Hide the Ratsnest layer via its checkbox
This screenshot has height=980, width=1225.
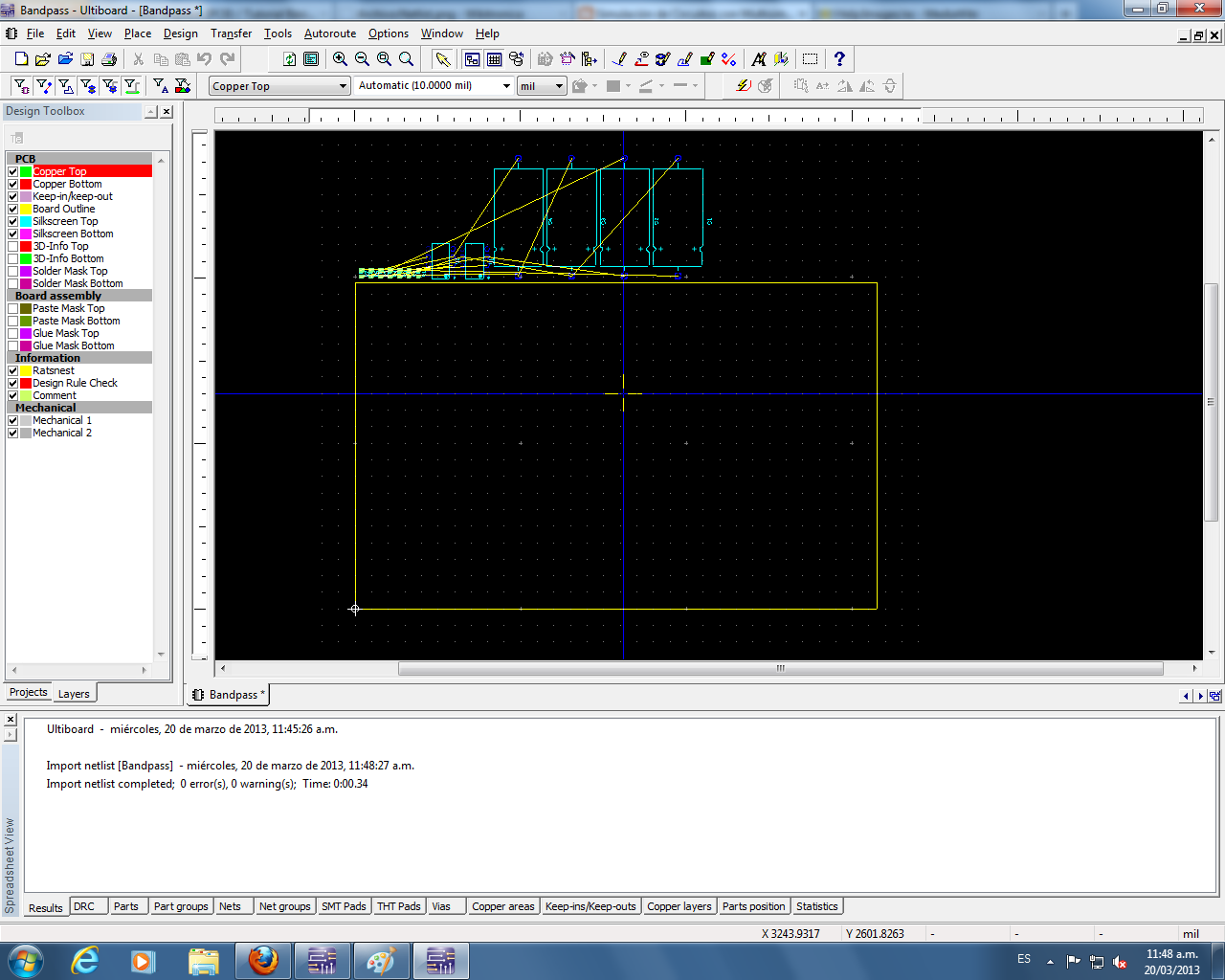[13, 370]
